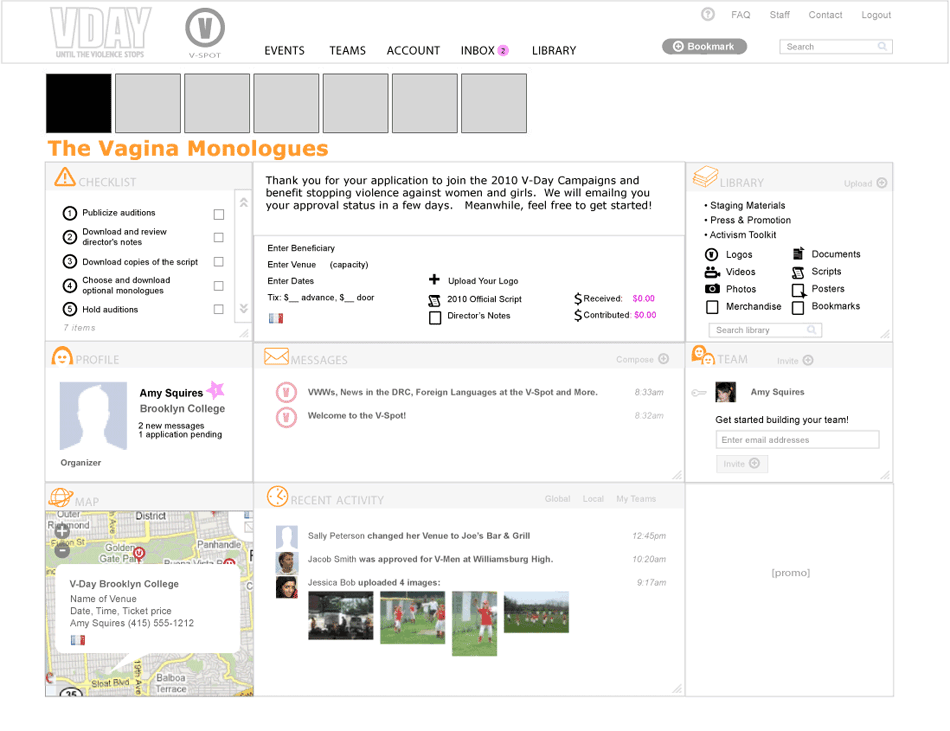Click the Upload plus icon in Library

pos(882,183)
